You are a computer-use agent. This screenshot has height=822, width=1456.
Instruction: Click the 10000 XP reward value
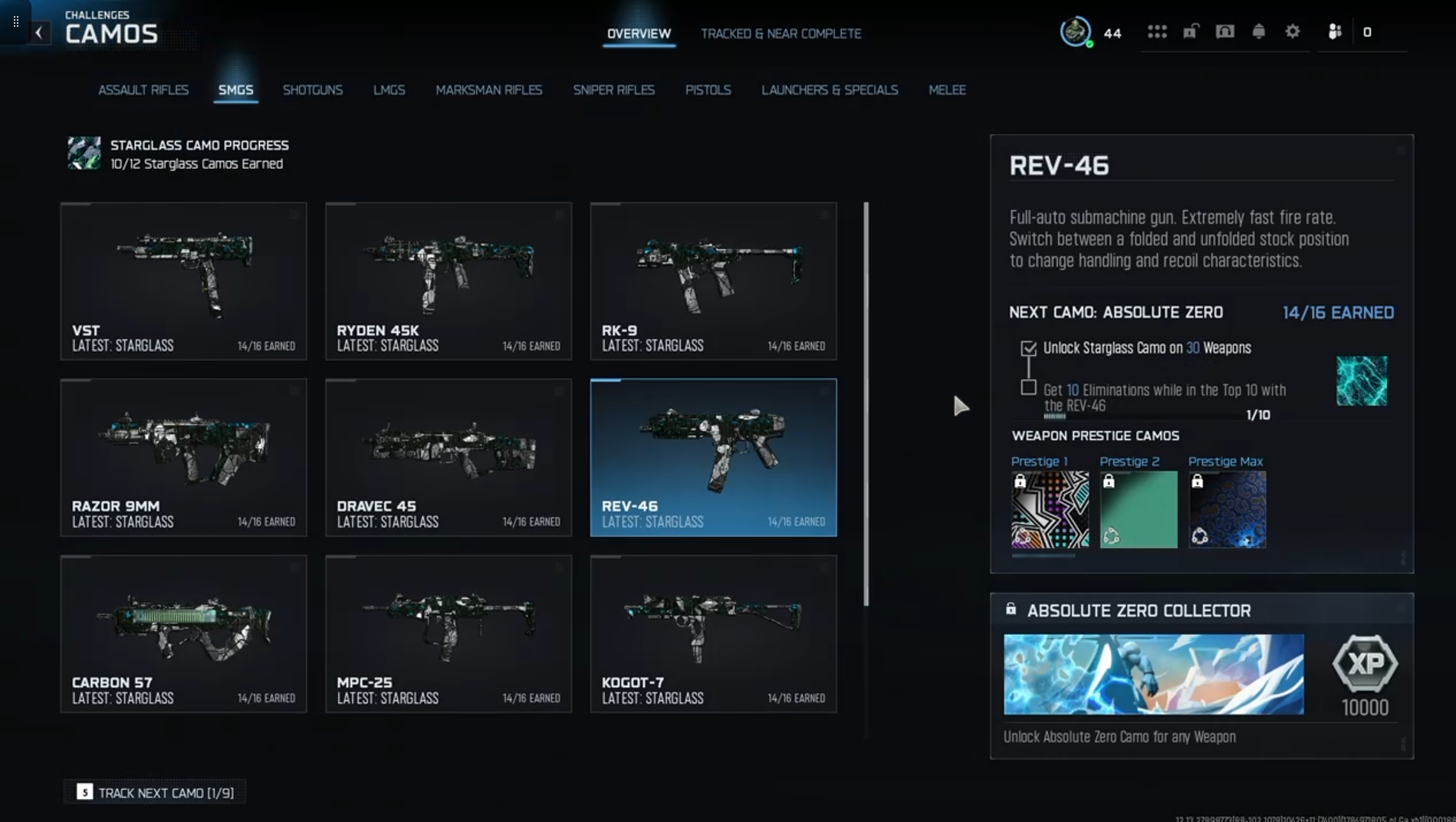1365,708
